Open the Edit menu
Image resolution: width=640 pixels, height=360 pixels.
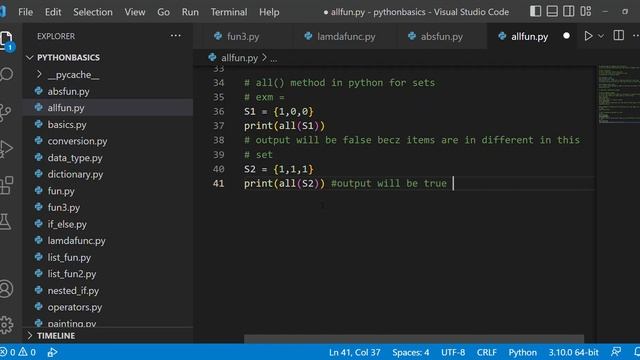53,12
